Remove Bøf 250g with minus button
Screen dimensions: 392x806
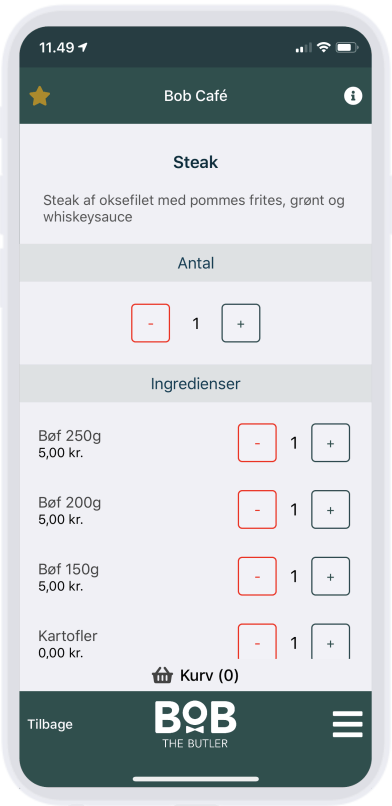coord(257,443)
